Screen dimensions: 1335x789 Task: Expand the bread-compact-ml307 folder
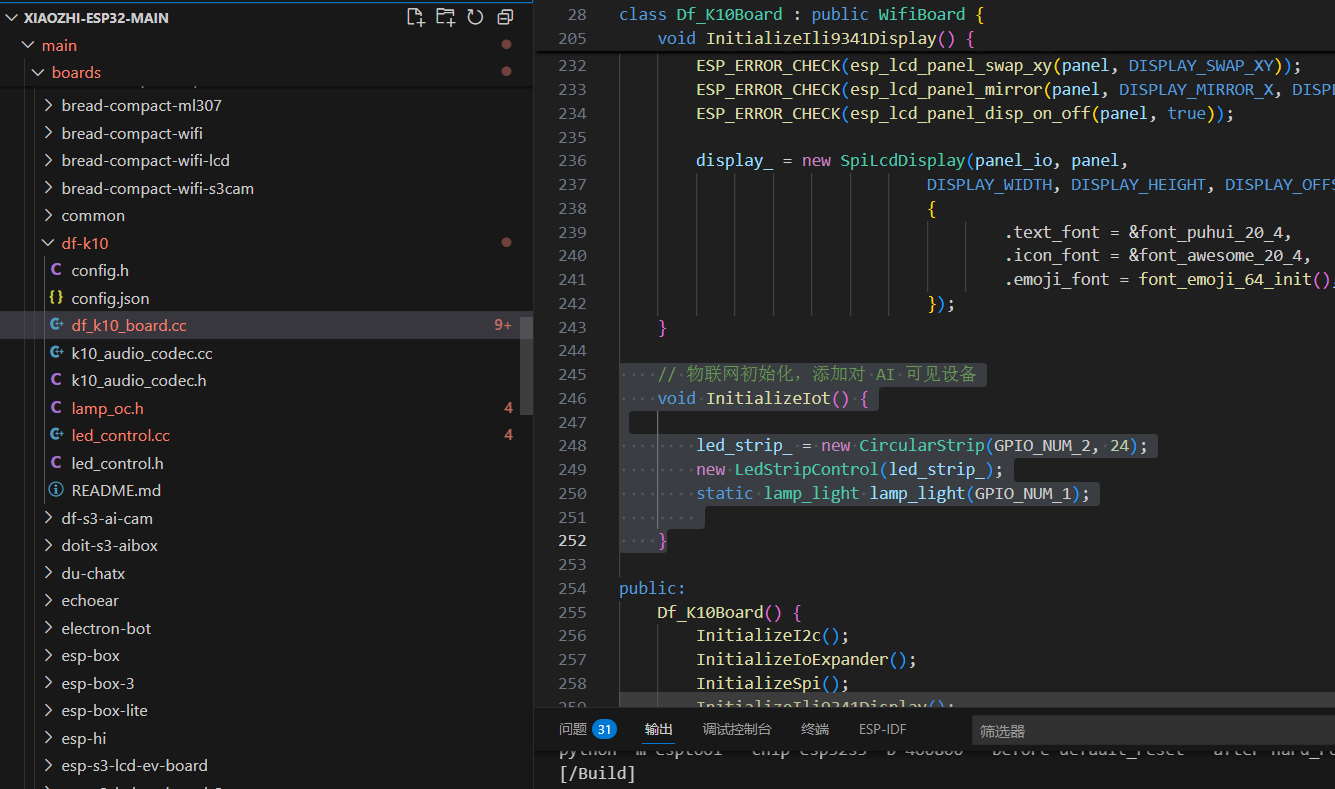[x=50, y=105]
